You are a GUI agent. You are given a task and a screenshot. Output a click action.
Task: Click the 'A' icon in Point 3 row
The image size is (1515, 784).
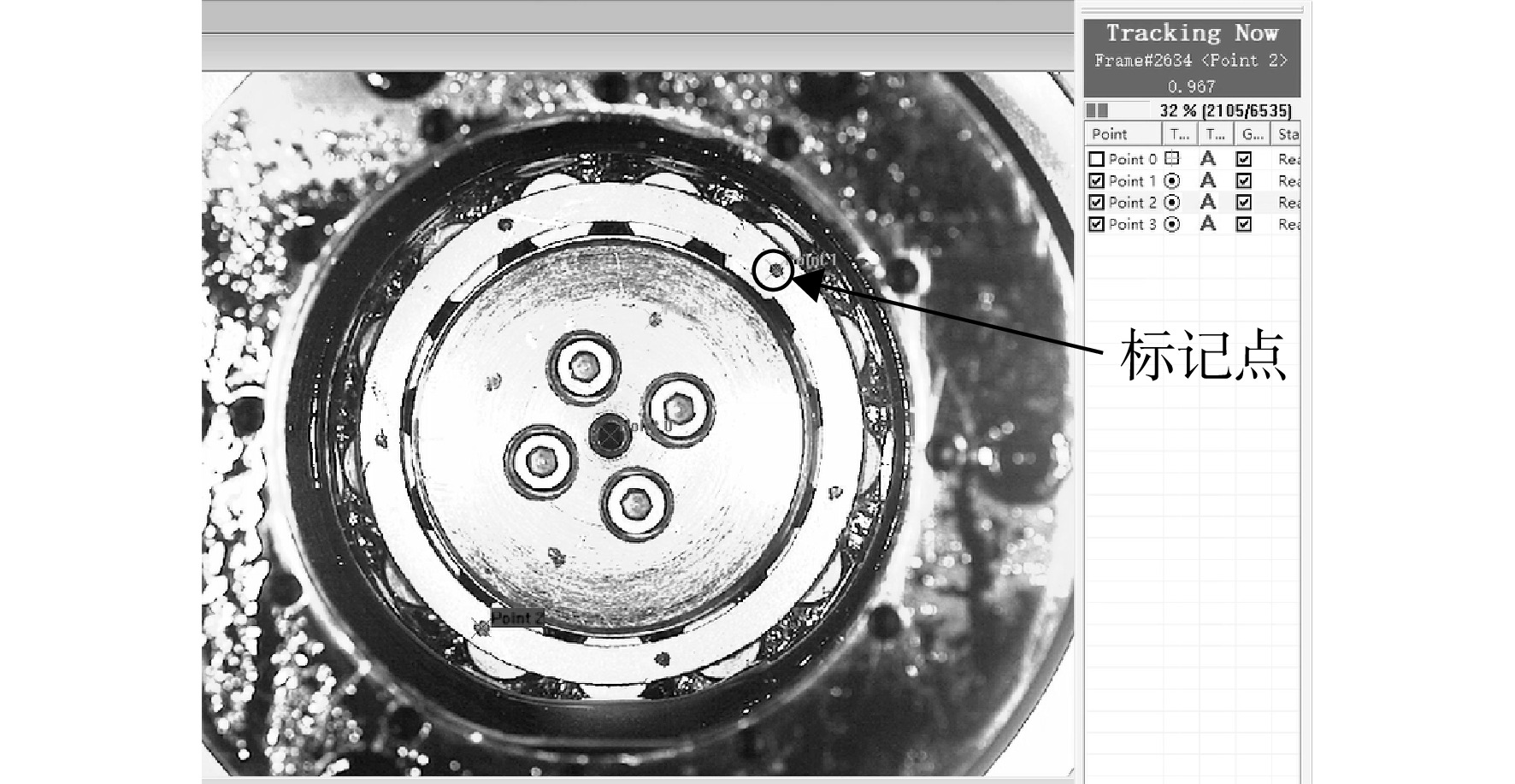click(1207, 224)
